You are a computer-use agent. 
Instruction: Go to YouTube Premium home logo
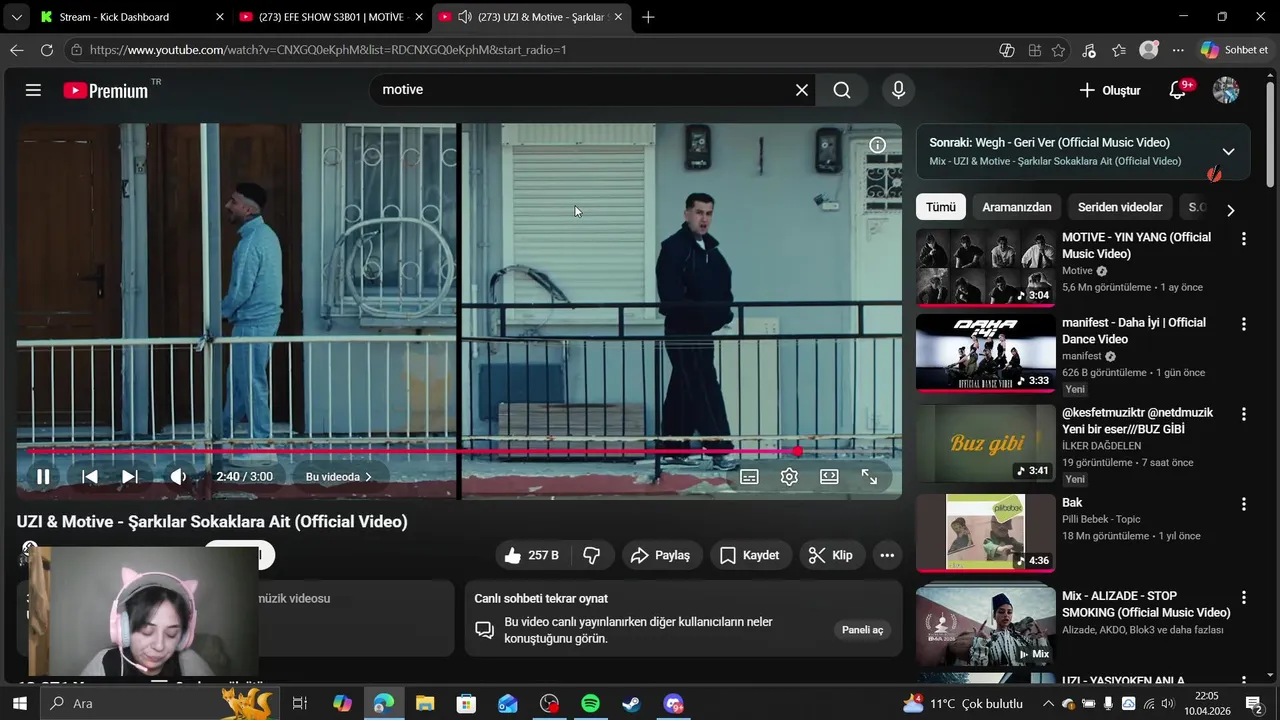click(106, 90)
